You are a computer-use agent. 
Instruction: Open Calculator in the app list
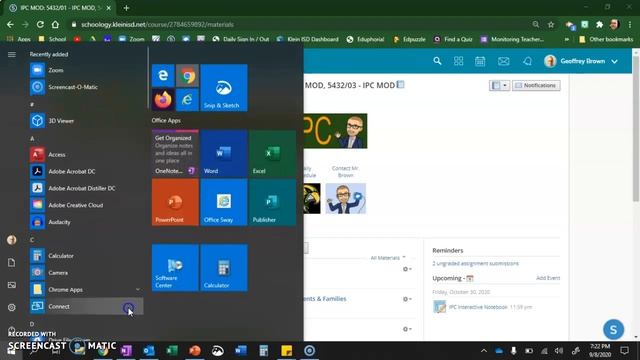(86, 256)
